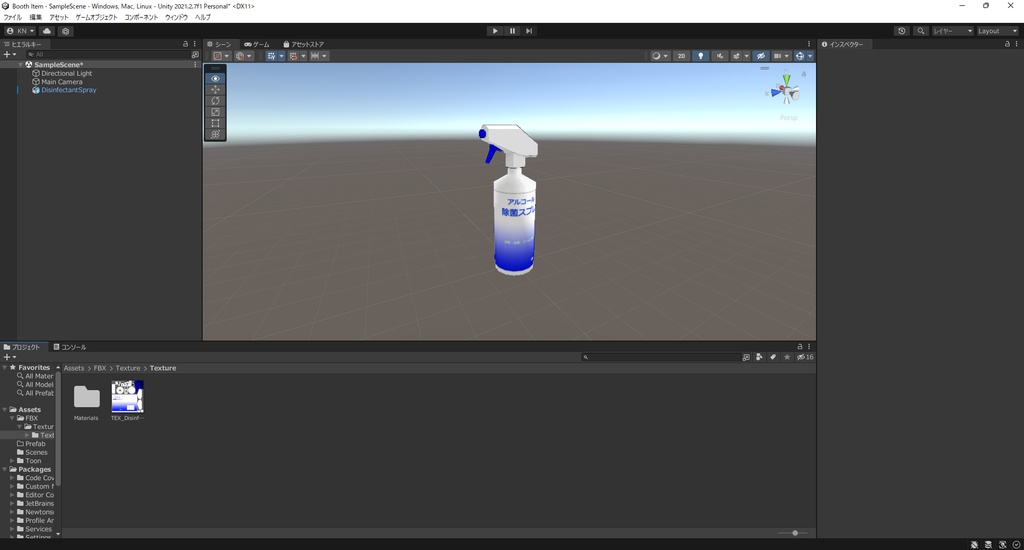This screenshot has width=1024, height=550.
Task: Select the Rect tool in scene overlay
Action: 216,123
